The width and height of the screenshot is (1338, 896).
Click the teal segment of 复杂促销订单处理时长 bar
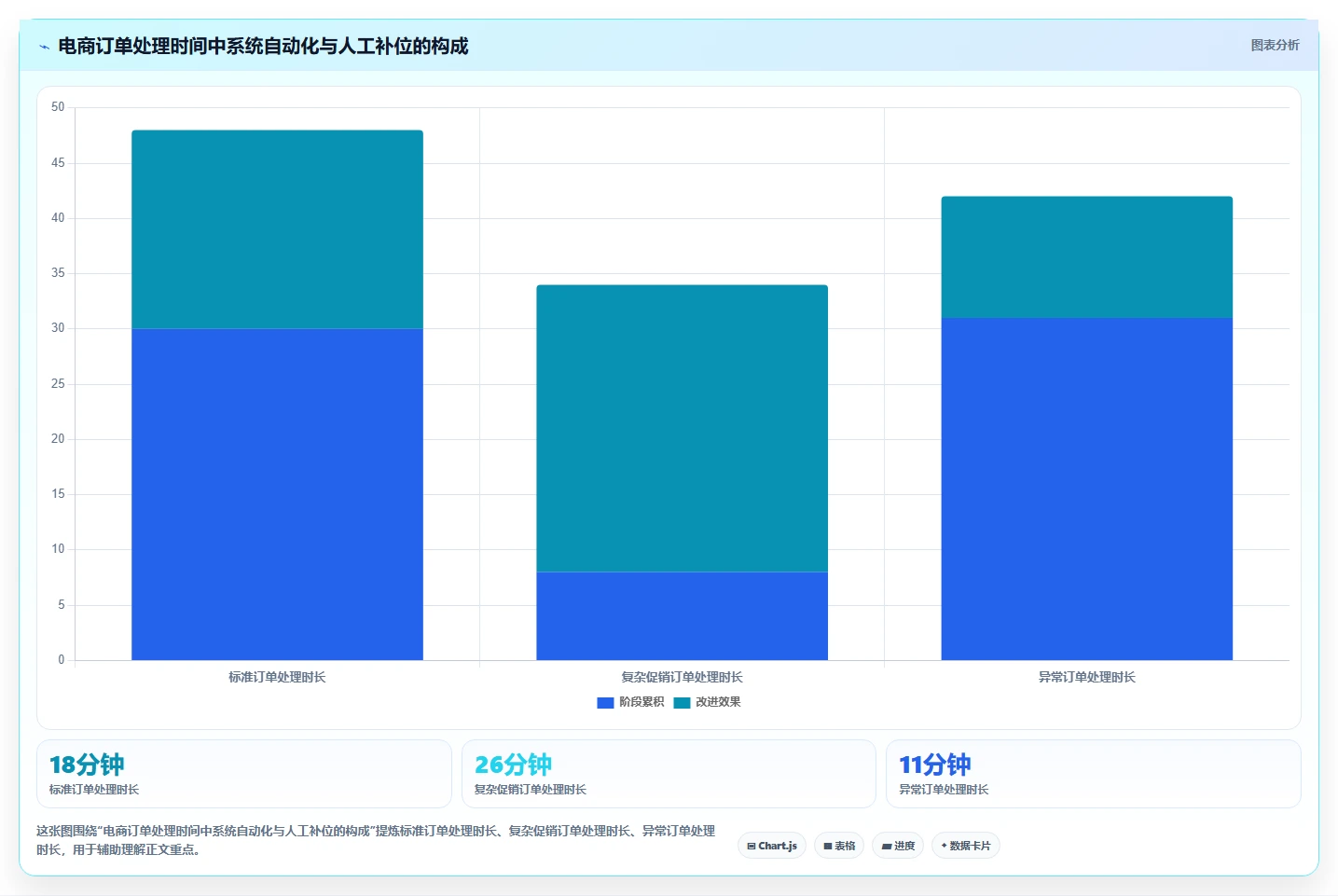(x=682, y=428)
